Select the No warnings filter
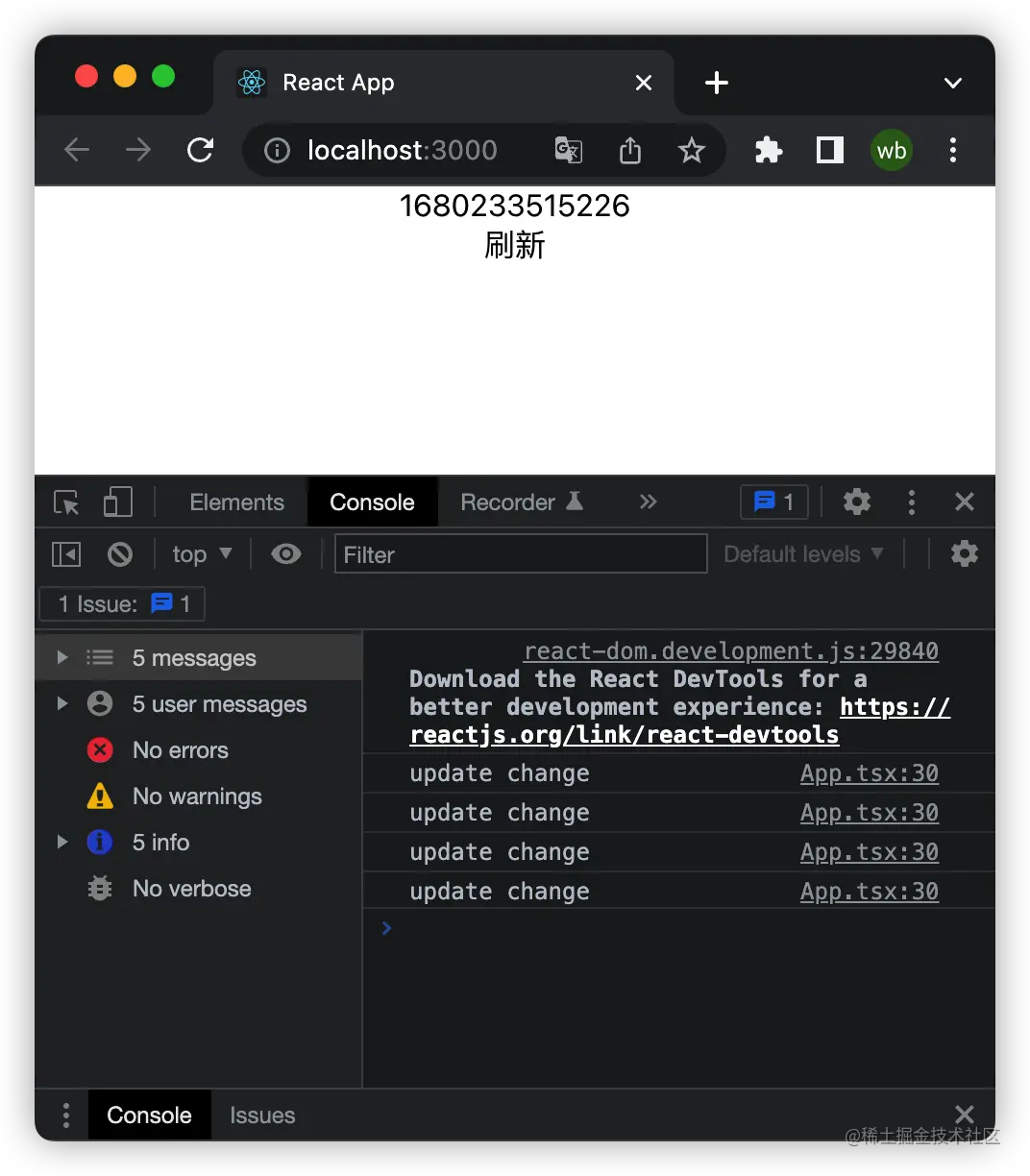This screenshot has height=1176, width=1030. (199, 796)
